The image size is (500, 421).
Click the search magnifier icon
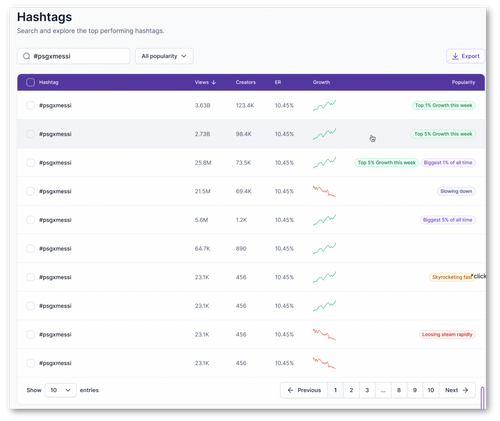pos(26,56)
